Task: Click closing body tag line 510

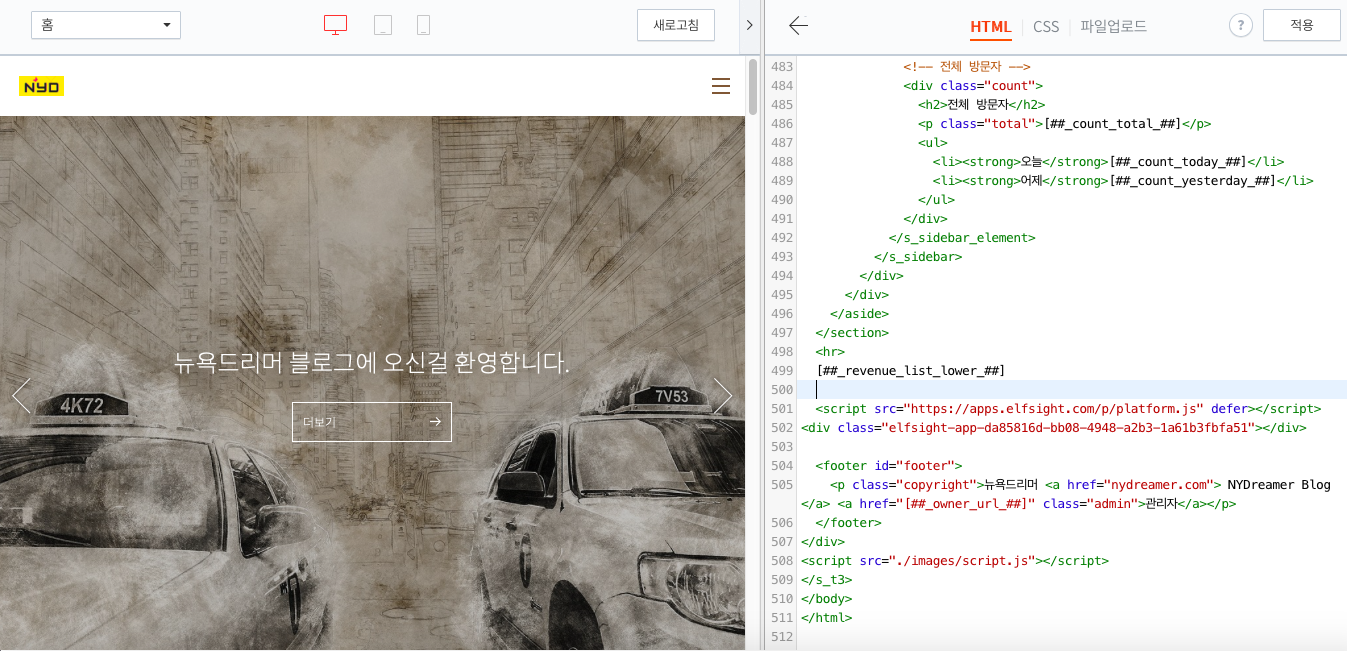Action: pos(826,599)
